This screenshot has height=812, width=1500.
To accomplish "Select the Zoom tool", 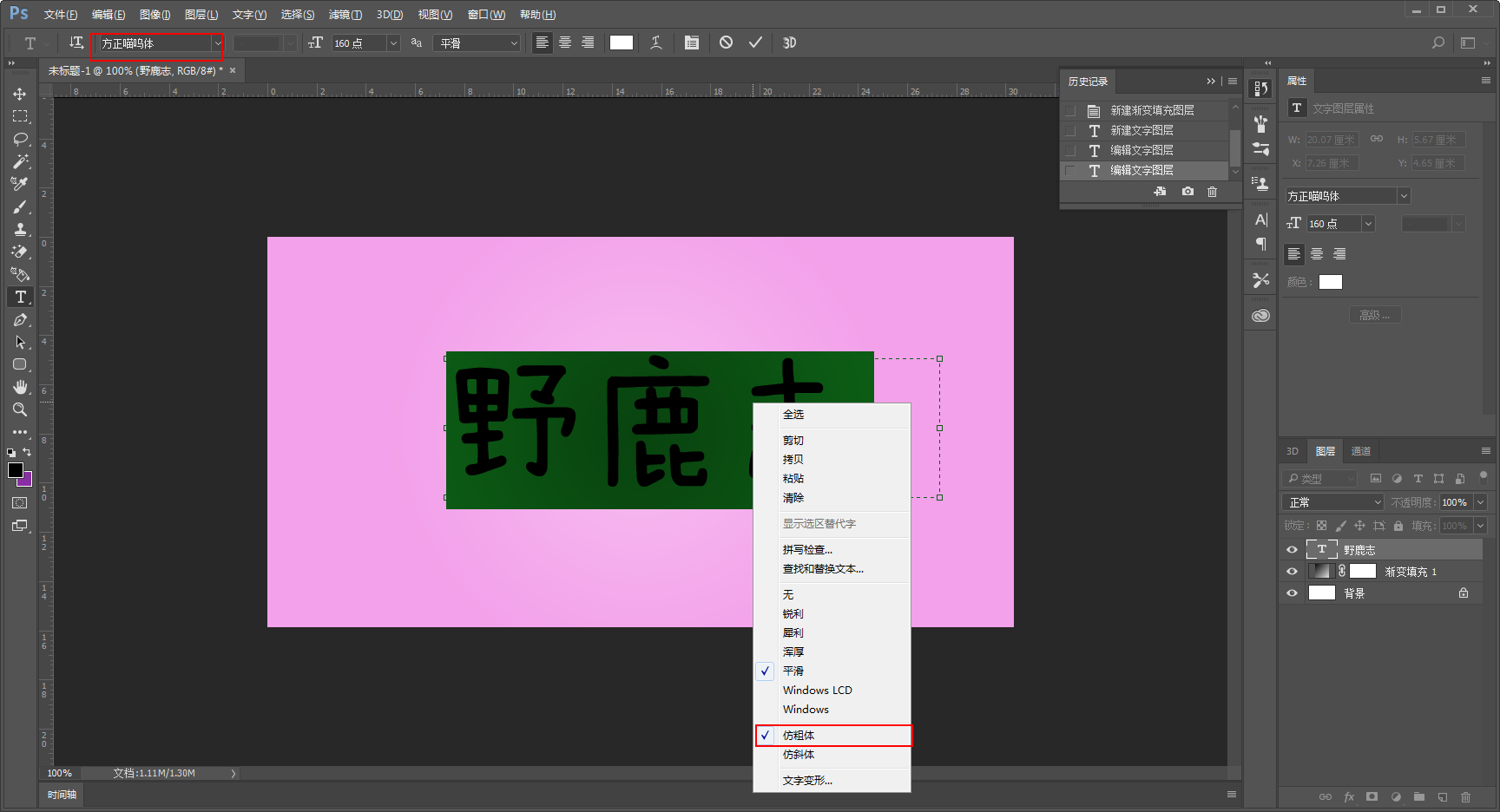I will click(20, 409).
